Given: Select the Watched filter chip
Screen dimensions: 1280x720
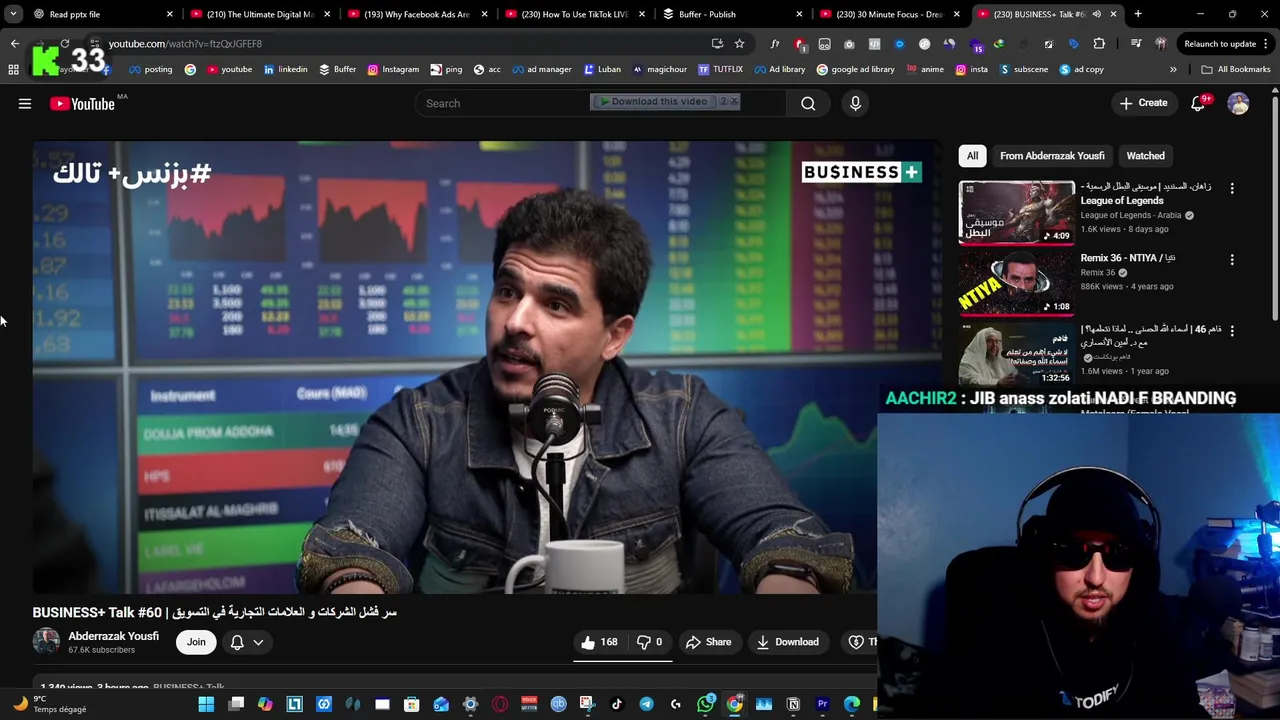Looking at the screenshot, I should [1145, 156].
